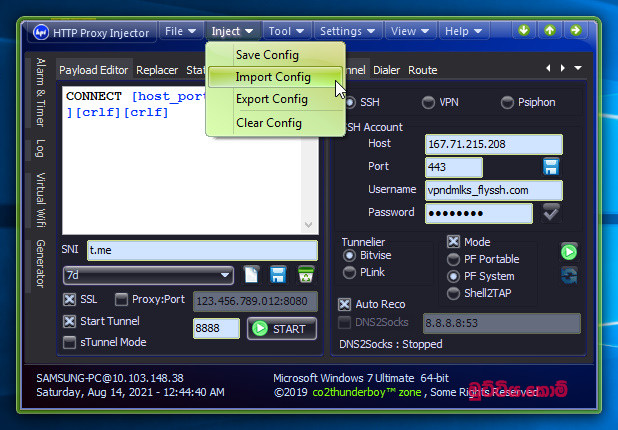Choose the Bitvise tunnelier option
The width and height of the screenshot is (618, 430).
coord(349,255)
